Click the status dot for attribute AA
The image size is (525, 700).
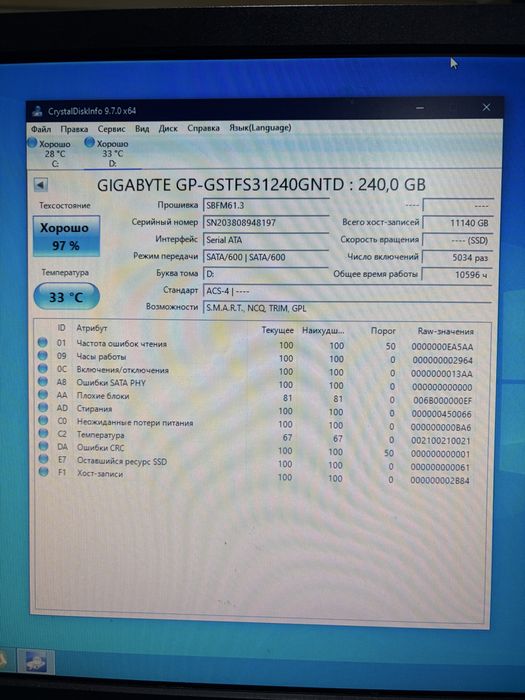43,395
